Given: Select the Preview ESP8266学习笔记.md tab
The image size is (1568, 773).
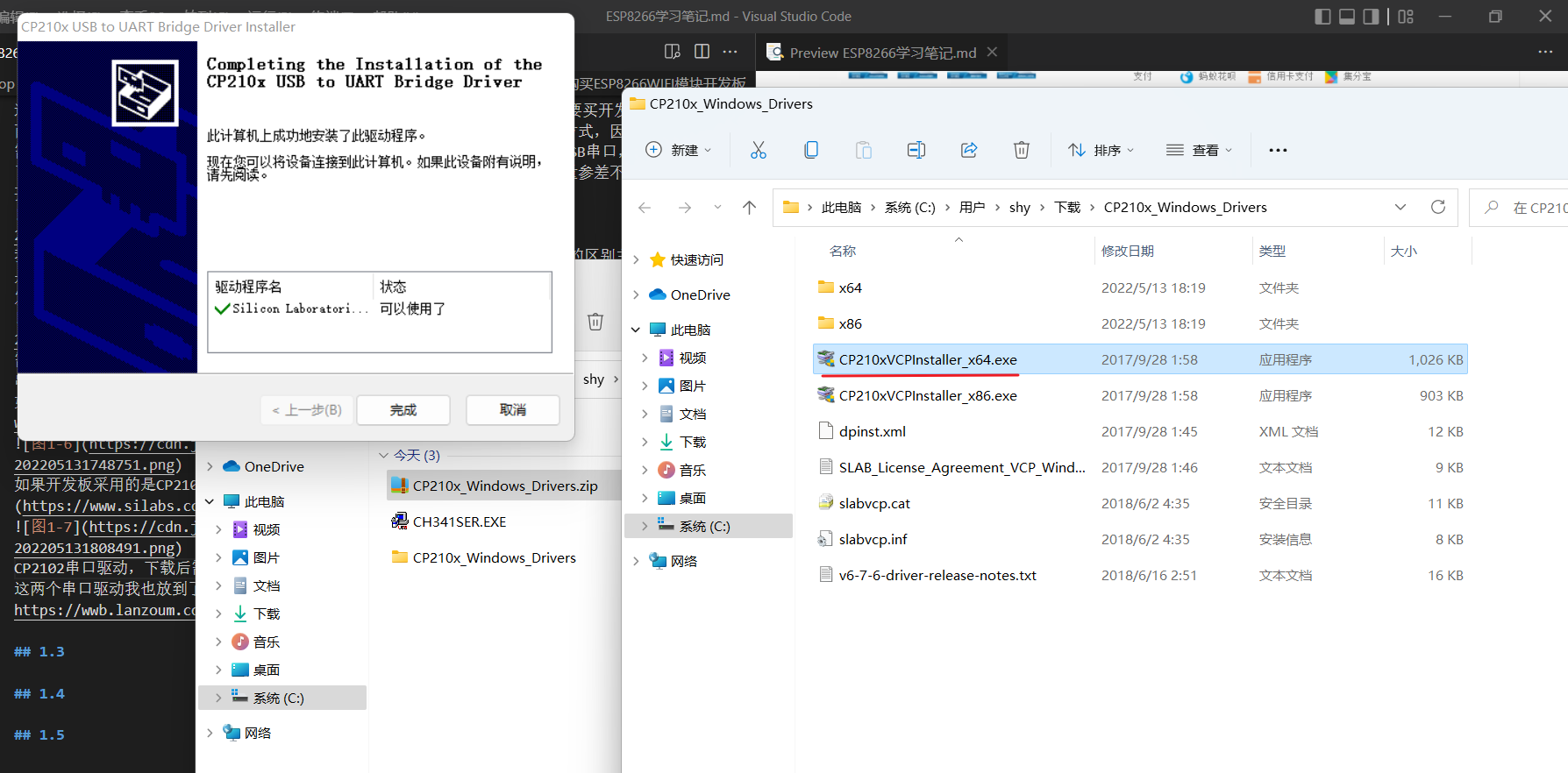Looking at the screenshot, I should (x=881, y=53).
